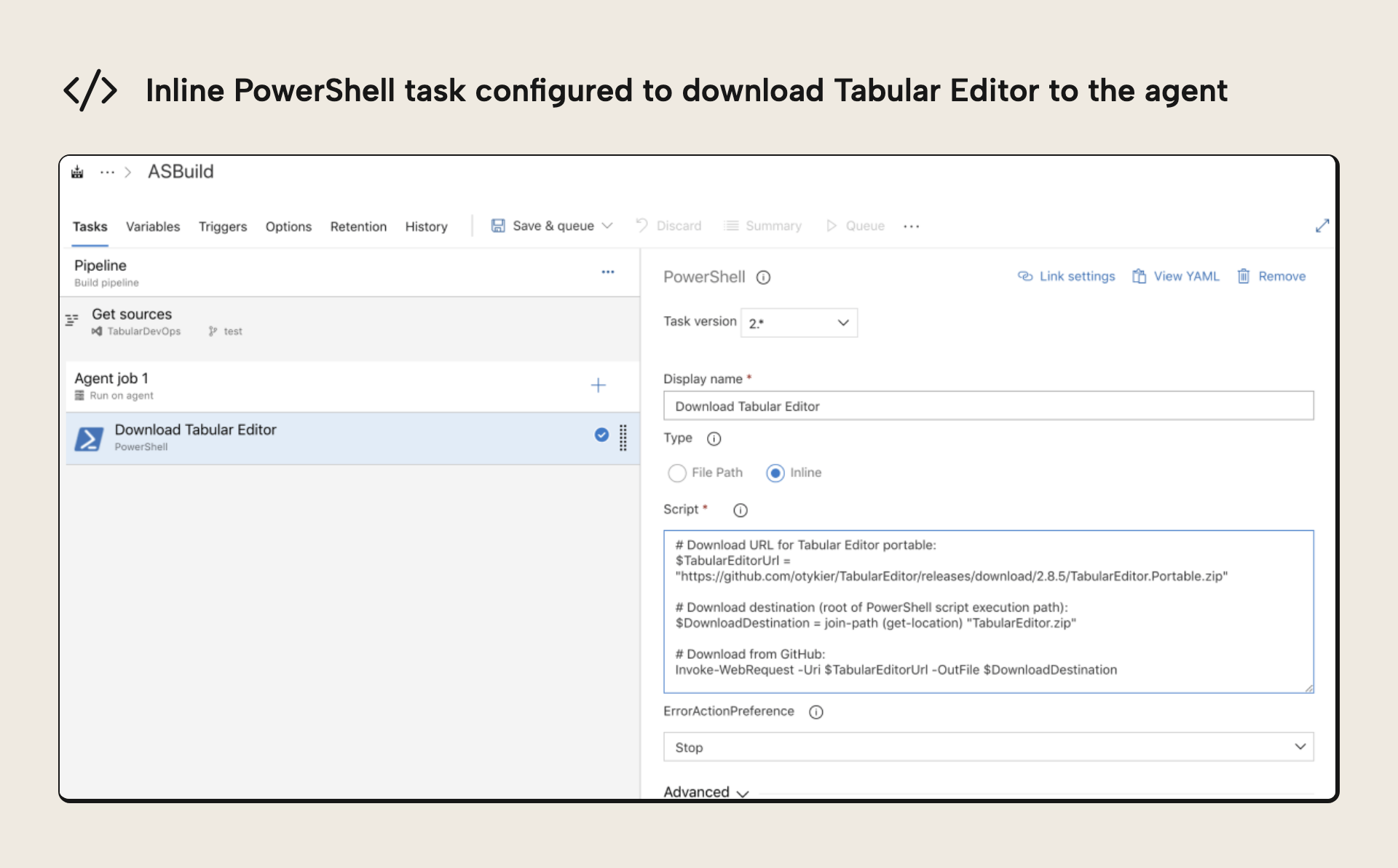Click the PowerShell info icon
This screenshot has height=868, width=1398.
click(x=763, y=277)
